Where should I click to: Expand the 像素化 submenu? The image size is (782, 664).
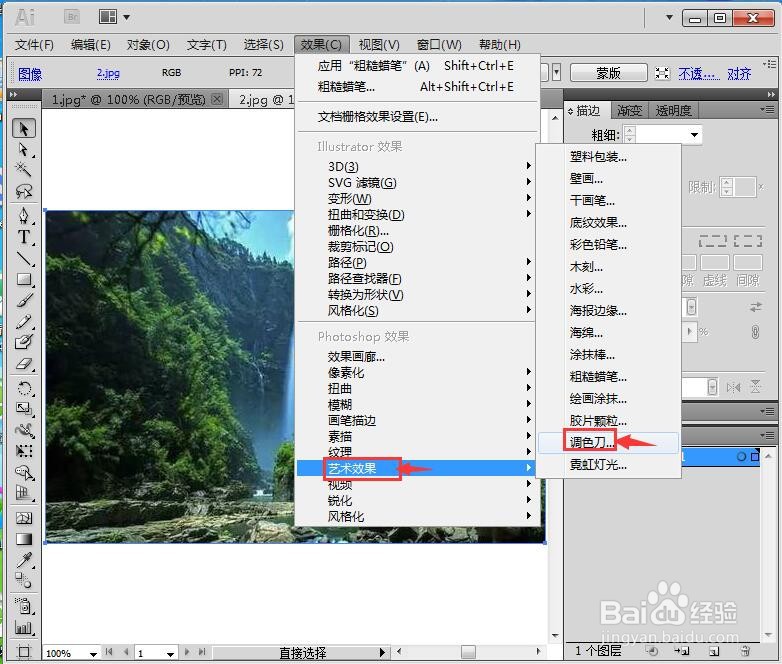tap(418, 373)
